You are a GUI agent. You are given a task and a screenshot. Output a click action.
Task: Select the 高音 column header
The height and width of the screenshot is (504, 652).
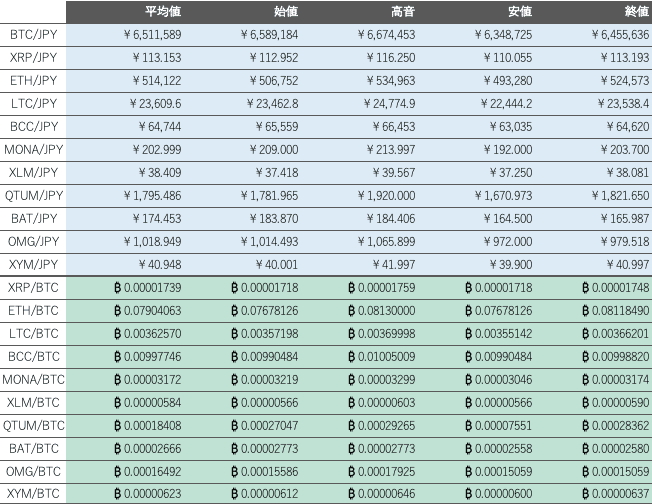point(402,11)
